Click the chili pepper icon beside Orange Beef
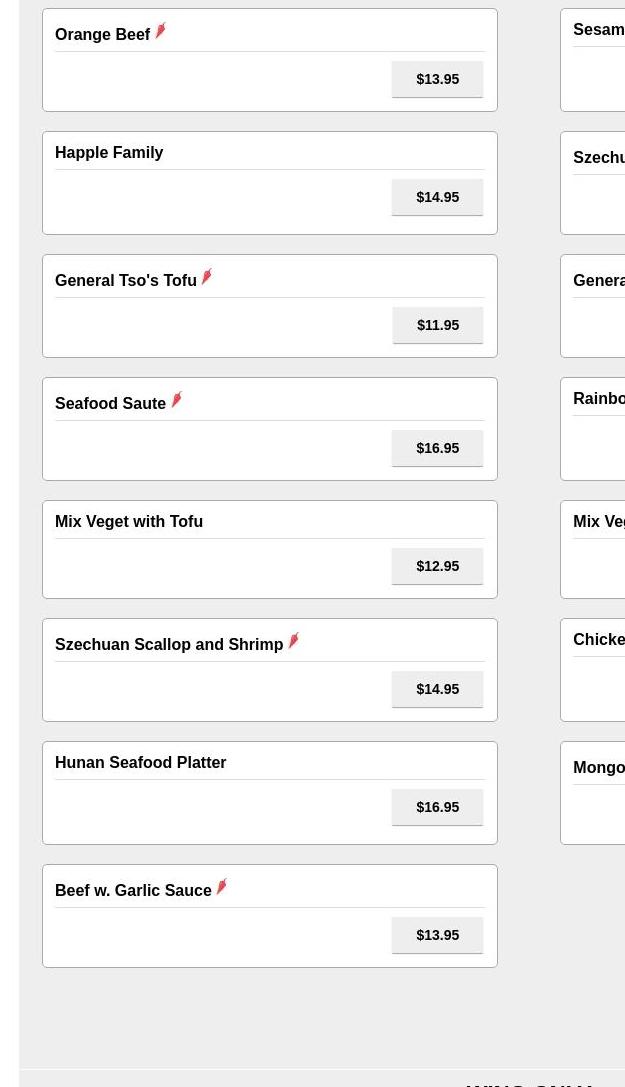Screen dimensions: 625x1087 [161, 31]
